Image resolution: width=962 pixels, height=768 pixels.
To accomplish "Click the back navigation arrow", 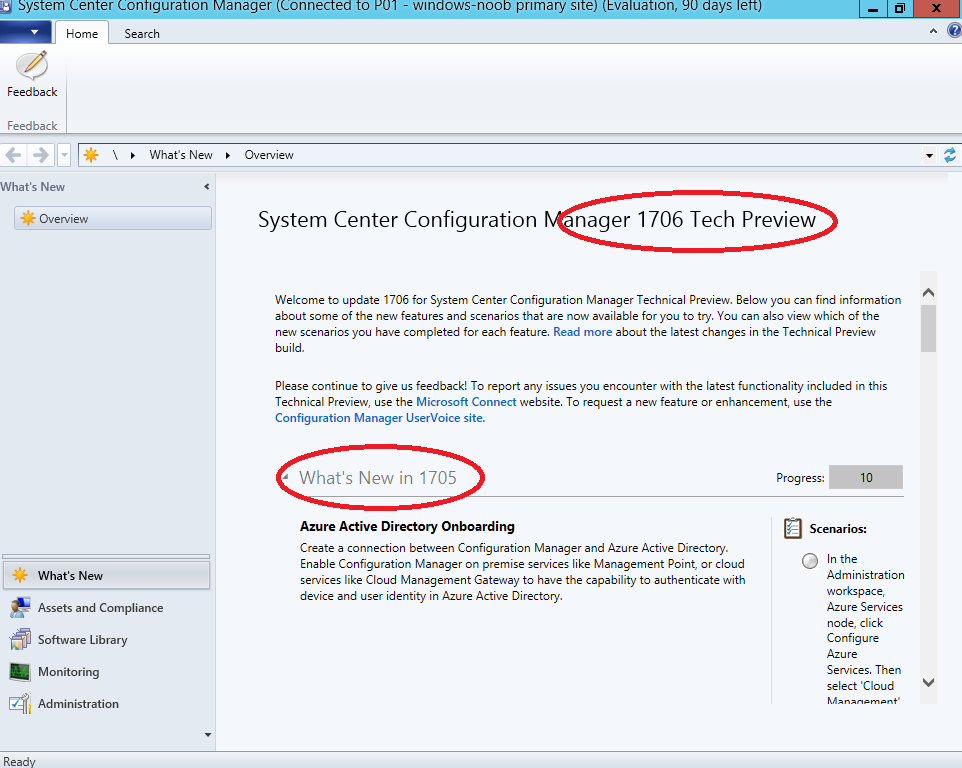I will pos(13,155).
